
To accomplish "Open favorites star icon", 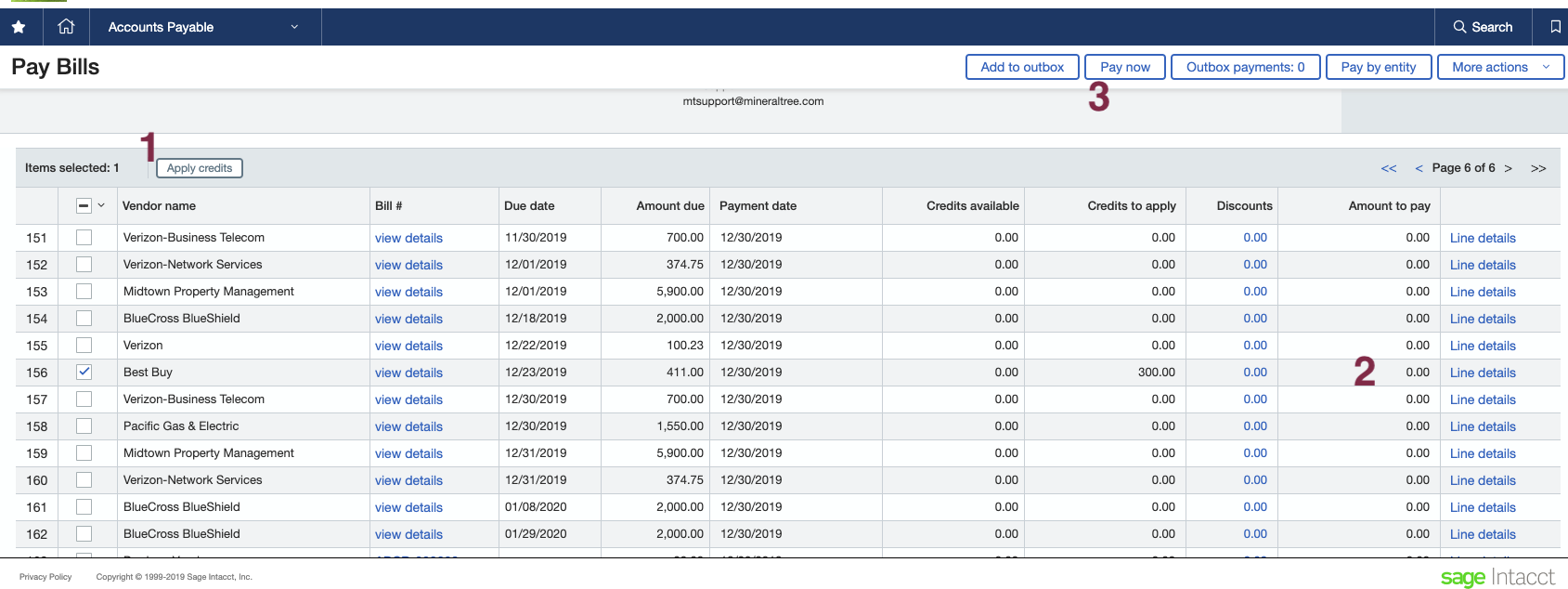I will coord(19,27).
